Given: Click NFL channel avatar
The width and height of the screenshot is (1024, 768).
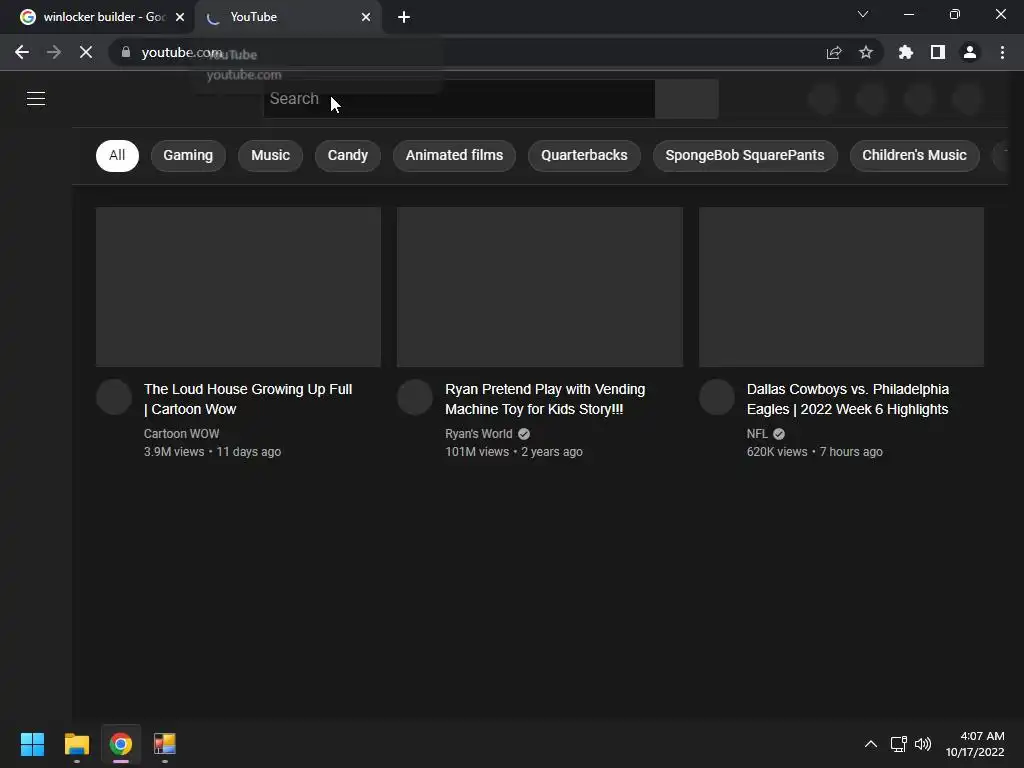Looking at the screenshot, I should (x=716, y=397).
